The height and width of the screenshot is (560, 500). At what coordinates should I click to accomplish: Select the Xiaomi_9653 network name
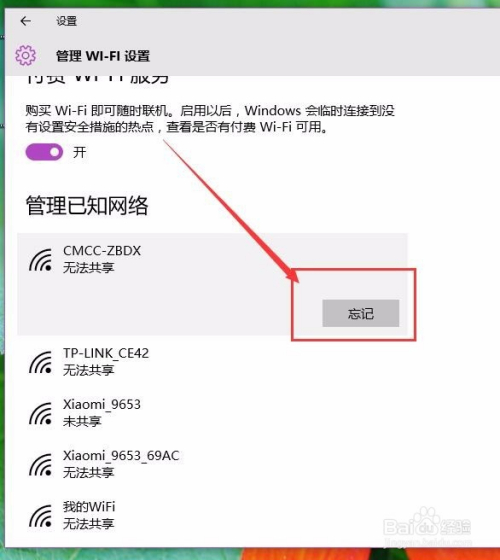coord(102,404)
